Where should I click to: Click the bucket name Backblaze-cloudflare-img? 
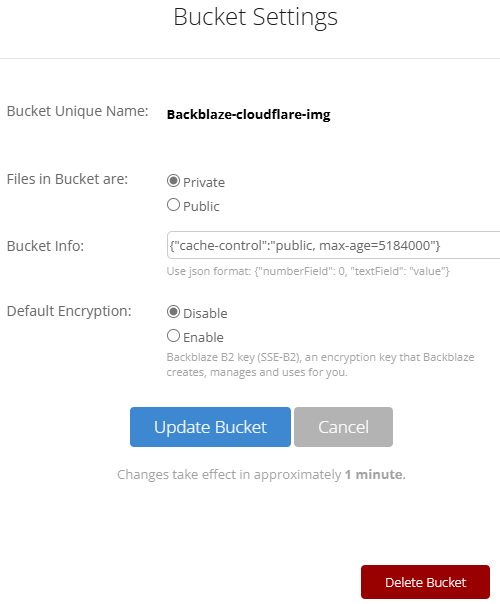248,114
